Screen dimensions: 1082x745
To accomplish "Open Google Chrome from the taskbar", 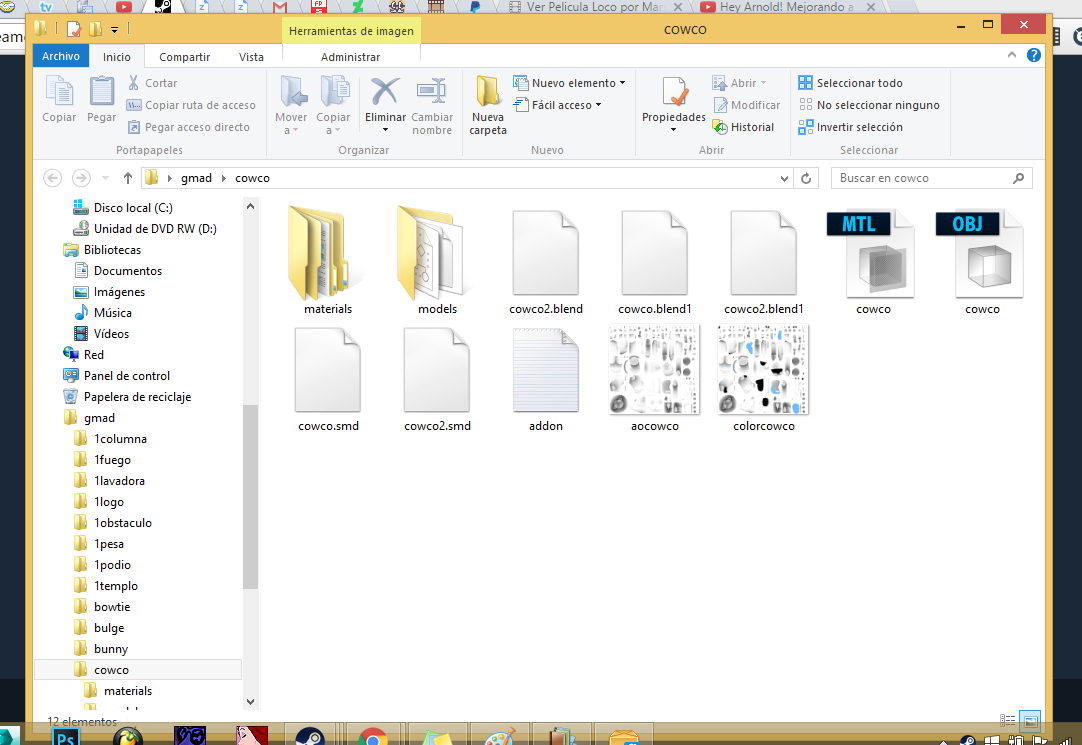I will 373,736.
